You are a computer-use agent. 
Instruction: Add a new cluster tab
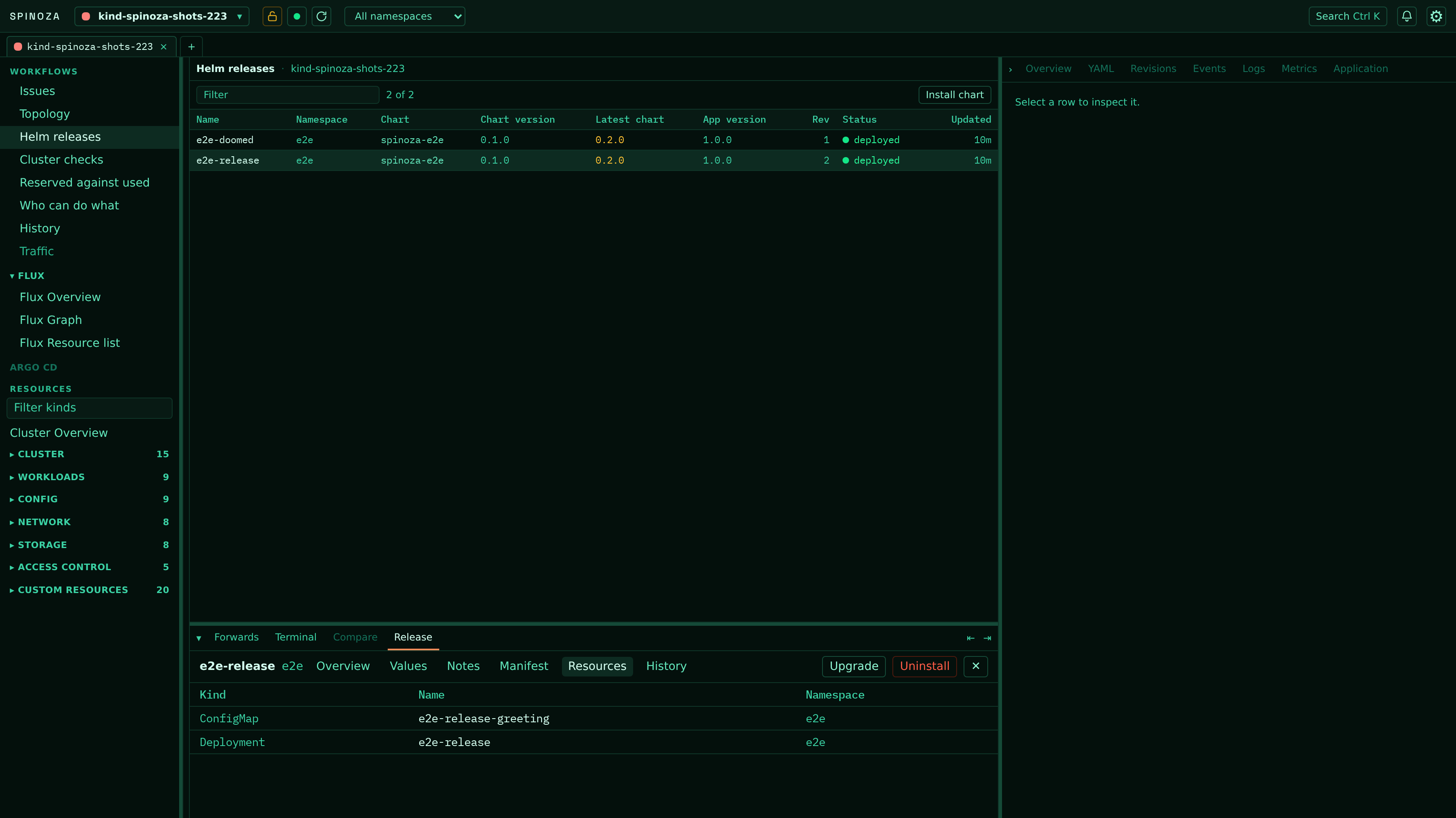tap(191, 47)
